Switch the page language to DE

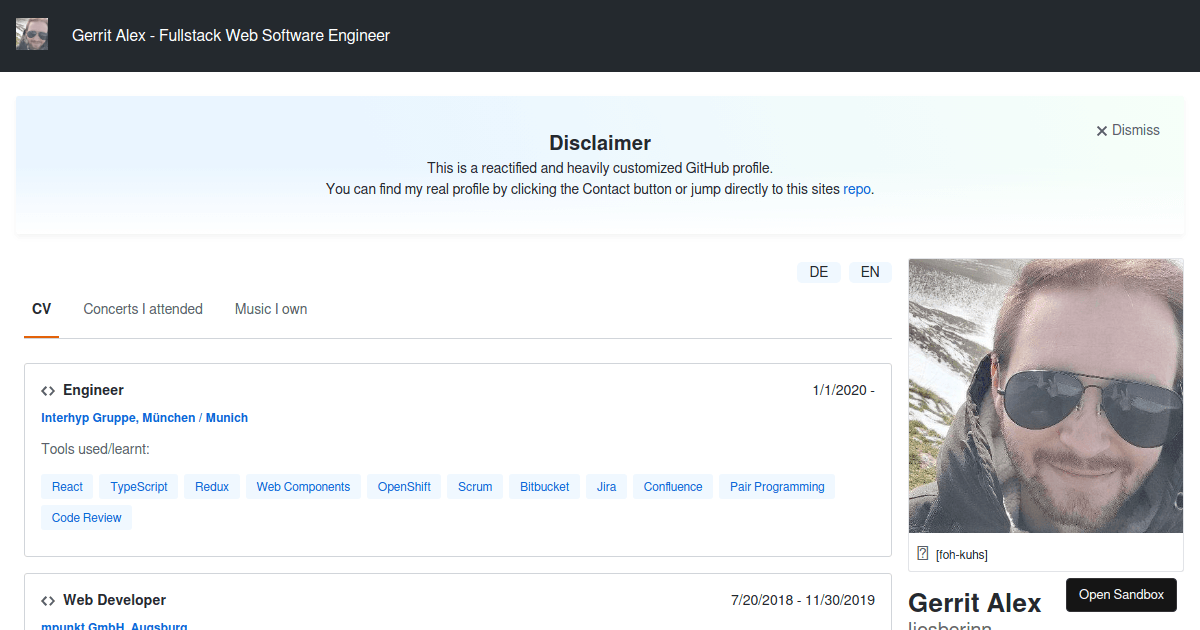click(x=819, y=271)
